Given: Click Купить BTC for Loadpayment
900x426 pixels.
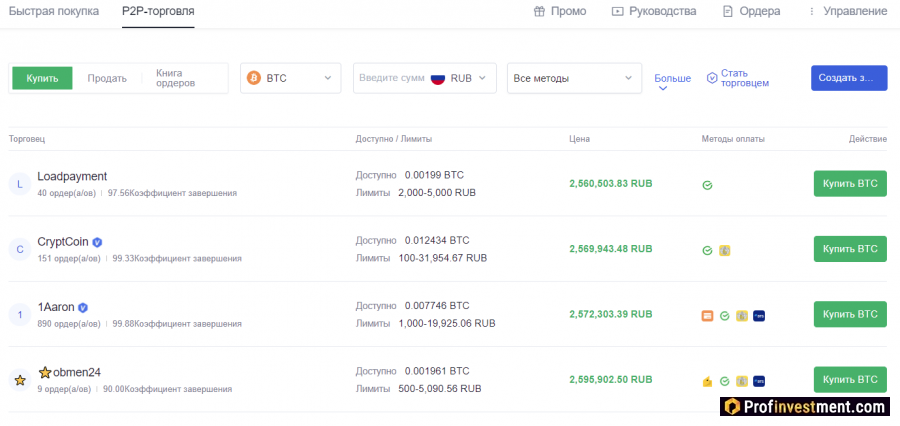Looking at the screenshot, I should [850, 184].
